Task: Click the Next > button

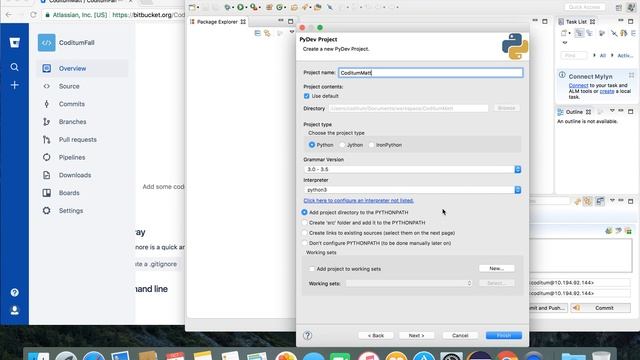Action: 416,336
